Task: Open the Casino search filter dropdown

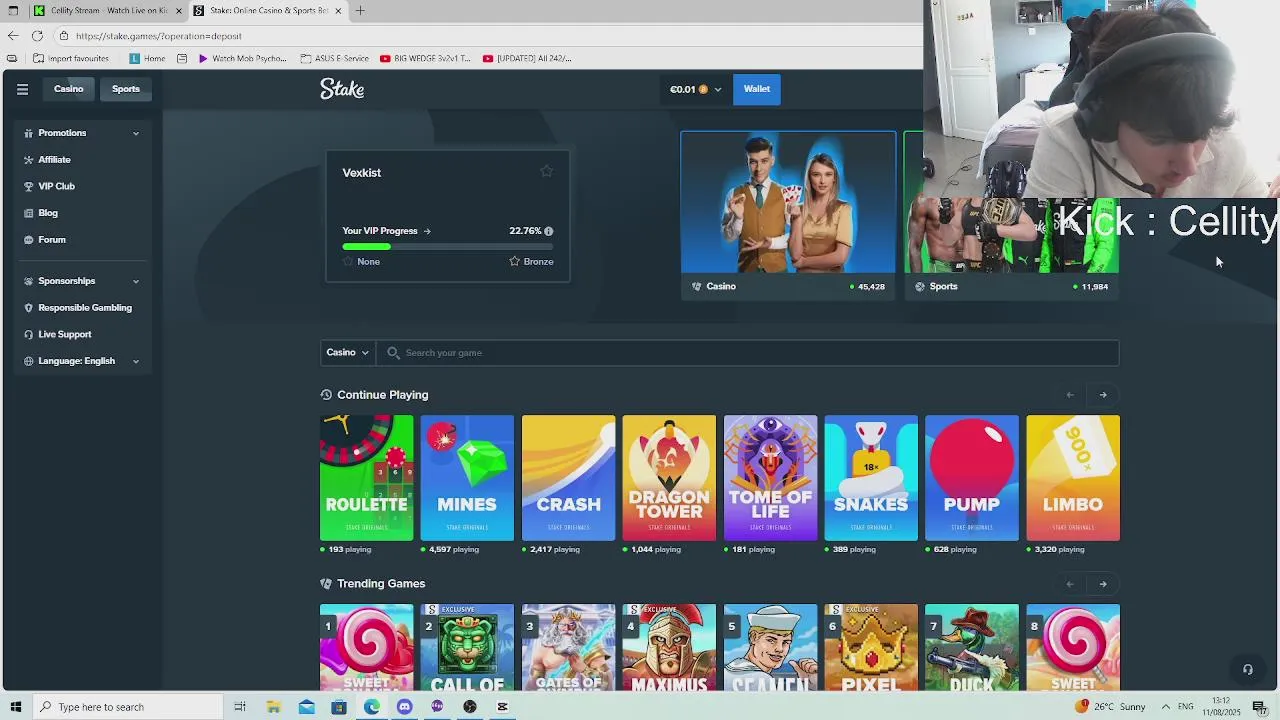Action: click(x=347, y=352)
